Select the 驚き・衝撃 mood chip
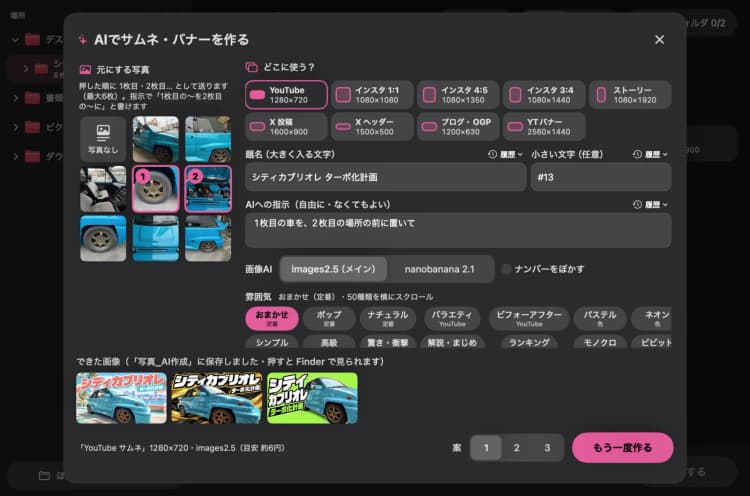Image resolution: width=750 pixels, height=496 pixels. [387, 342]
